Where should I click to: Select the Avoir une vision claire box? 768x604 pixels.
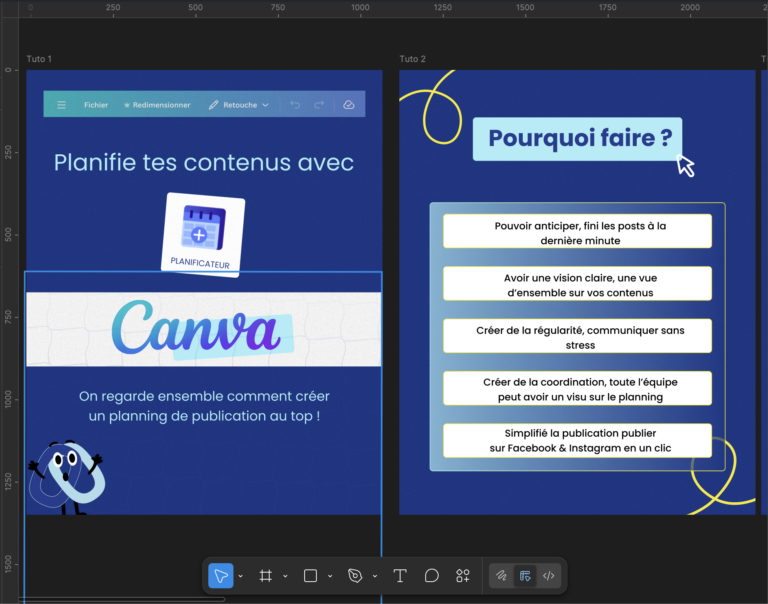577,284
